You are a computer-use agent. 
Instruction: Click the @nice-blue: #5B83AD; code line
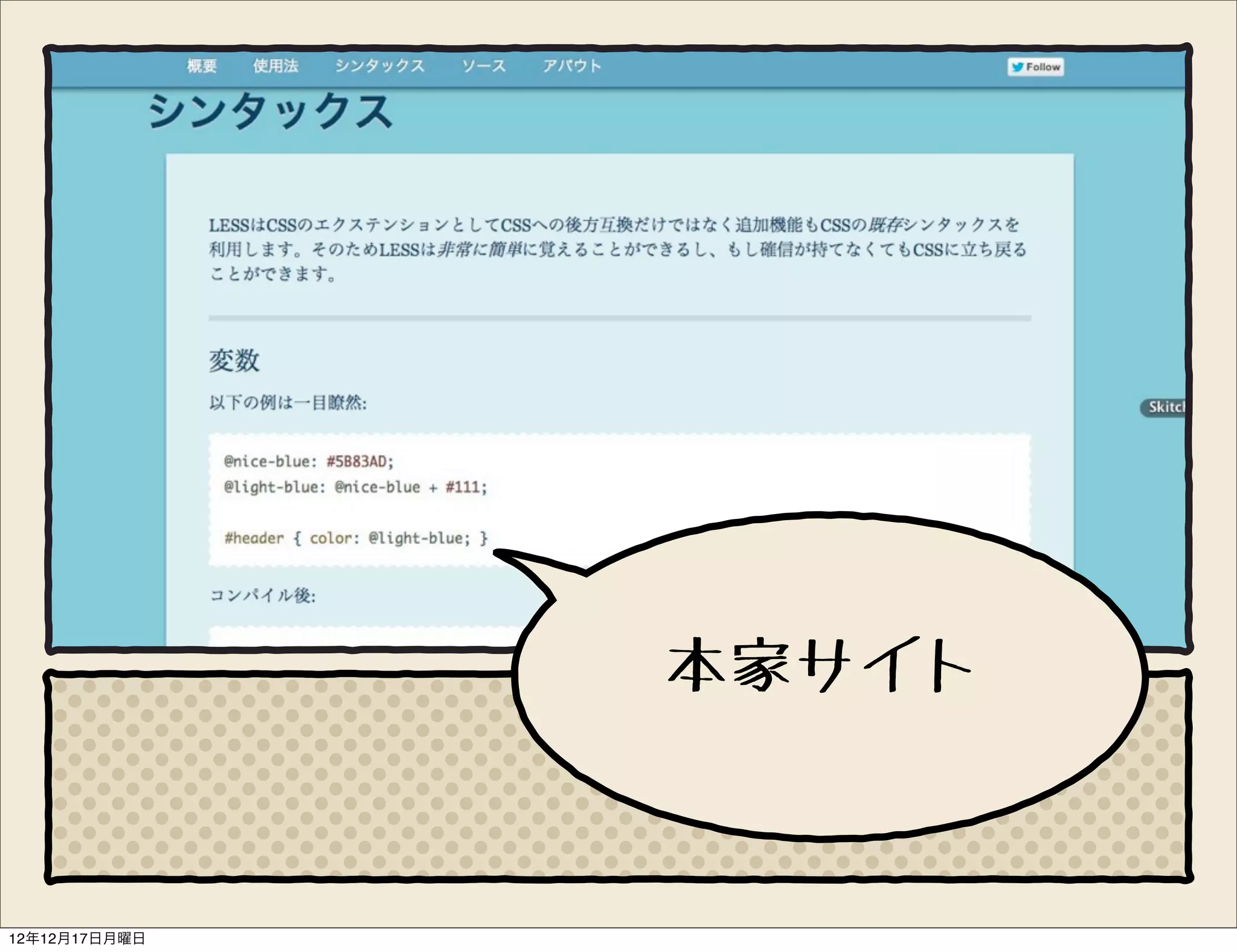309,462
